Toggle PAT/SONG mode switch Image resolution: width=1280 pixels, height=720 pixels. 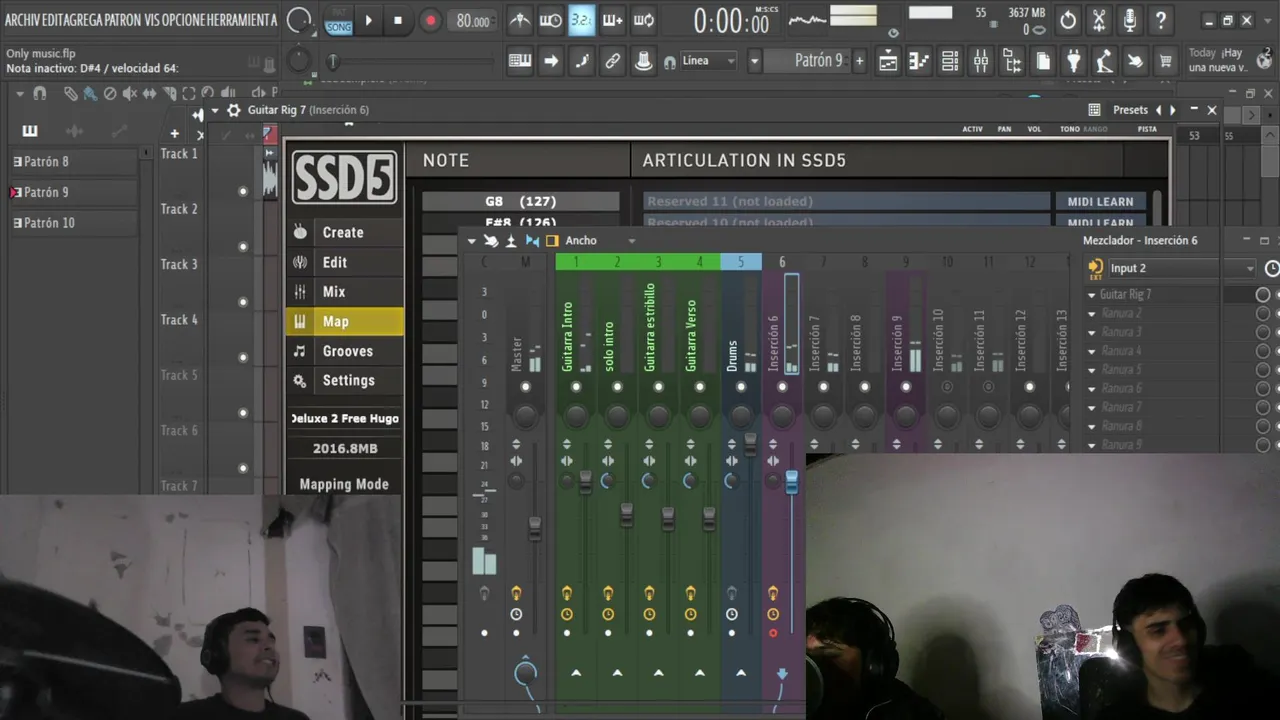click(338, 20)
